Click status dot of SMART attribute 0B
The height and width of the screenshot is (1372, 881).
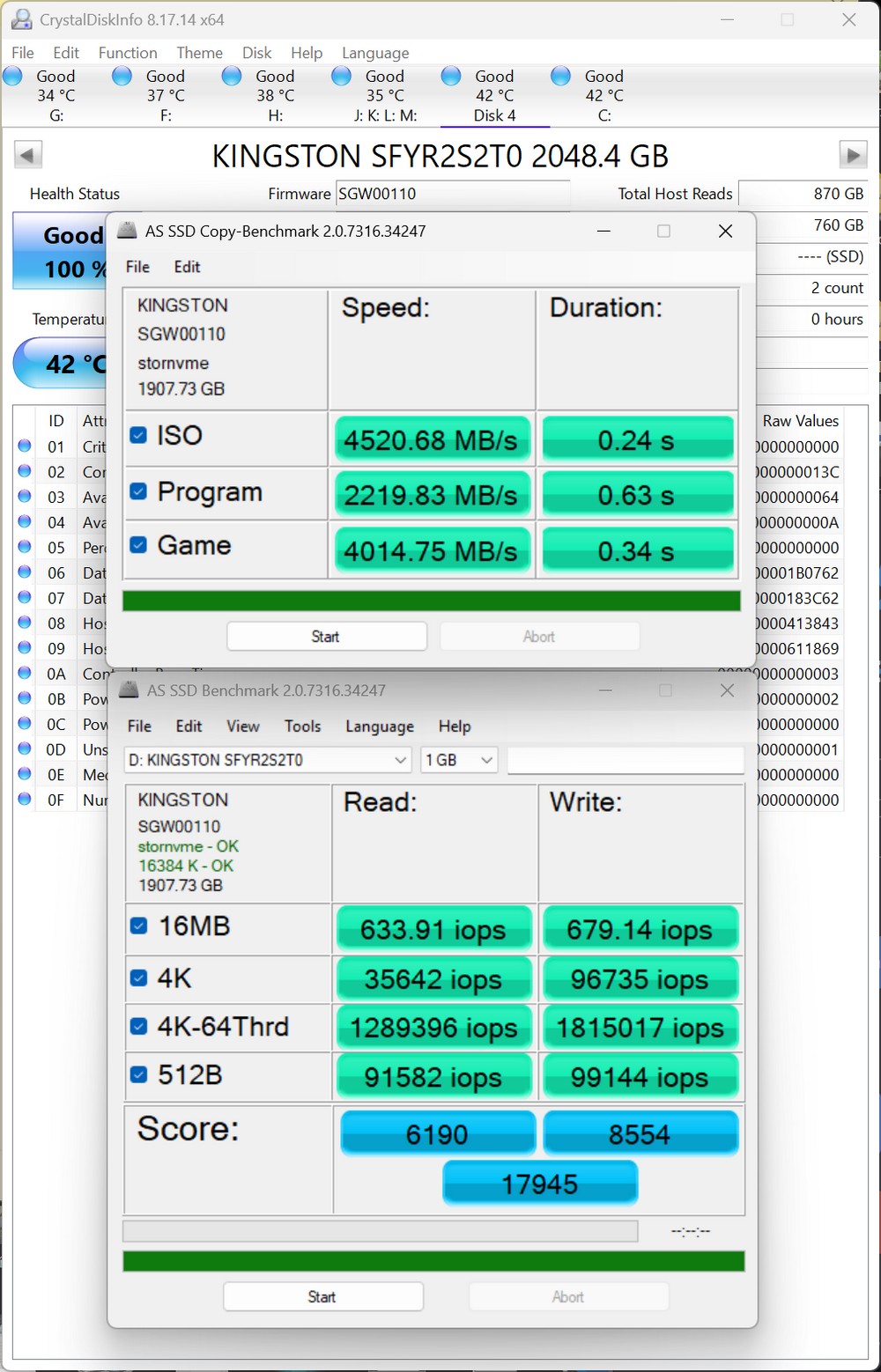pyautogui.click(x=25, y=698)
